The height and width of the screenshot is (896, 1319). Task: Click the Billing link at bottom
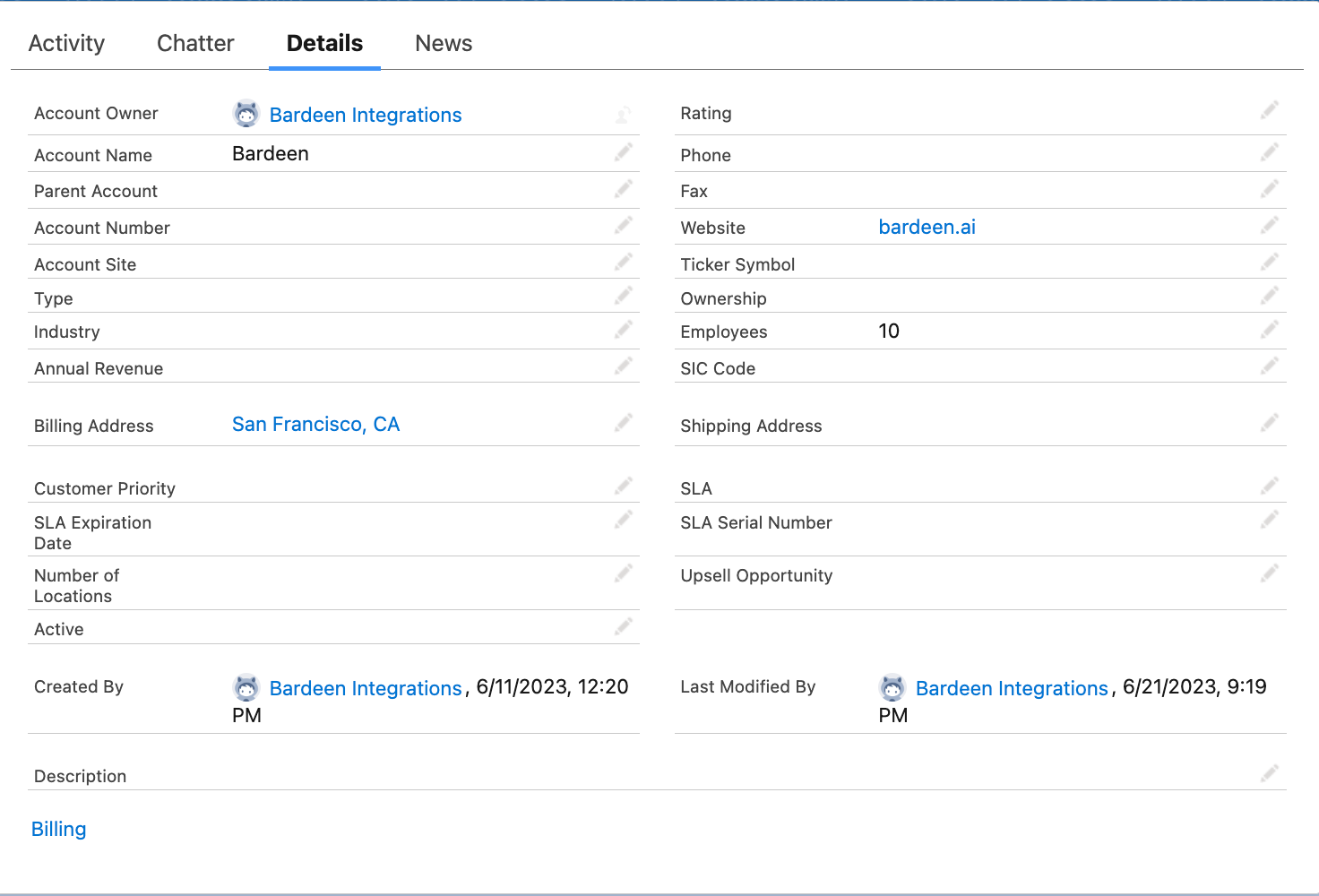tap(59, 830)
